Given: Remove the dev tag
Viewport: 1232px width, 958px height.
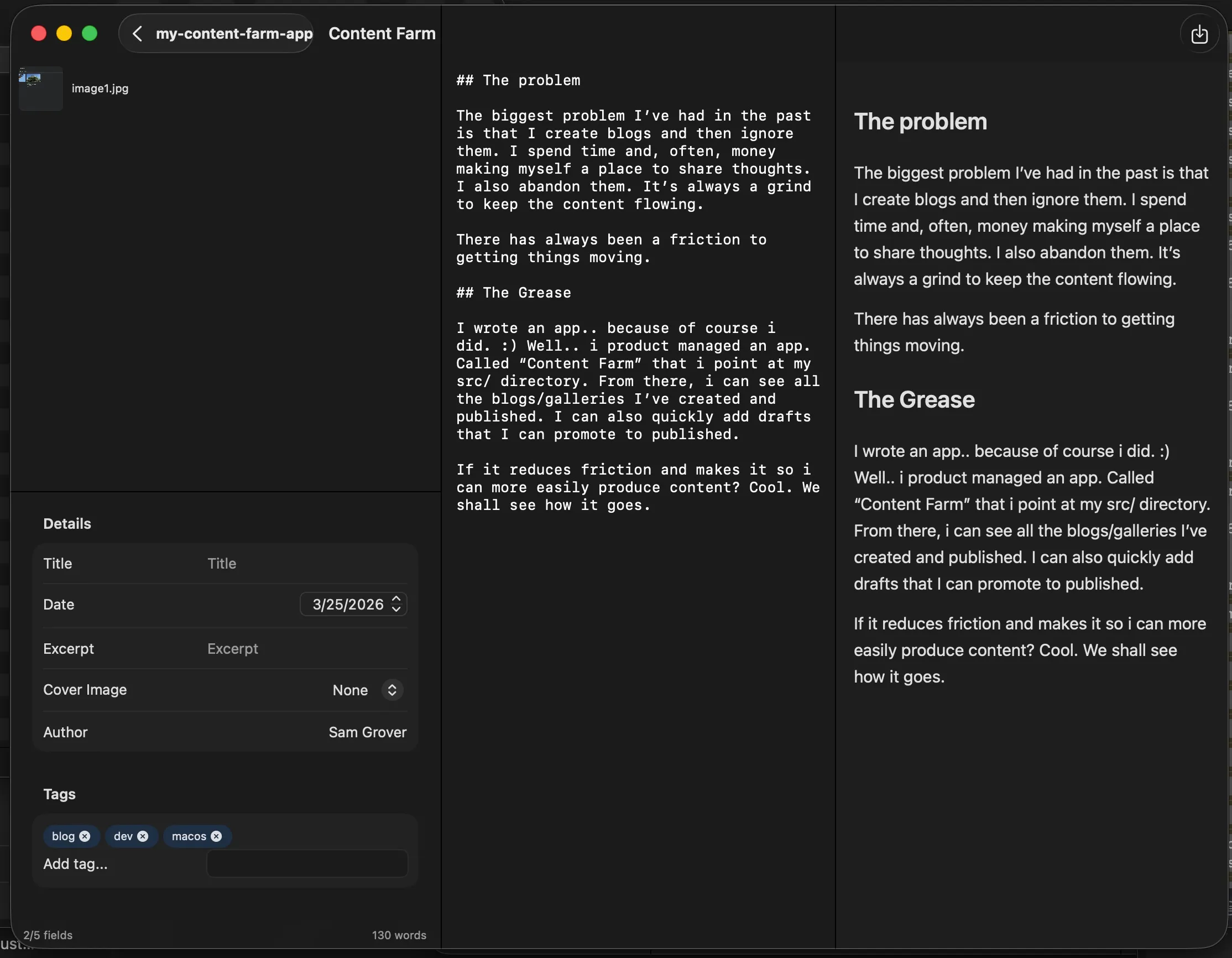Looking at the screenshot, I should point(143,836).
